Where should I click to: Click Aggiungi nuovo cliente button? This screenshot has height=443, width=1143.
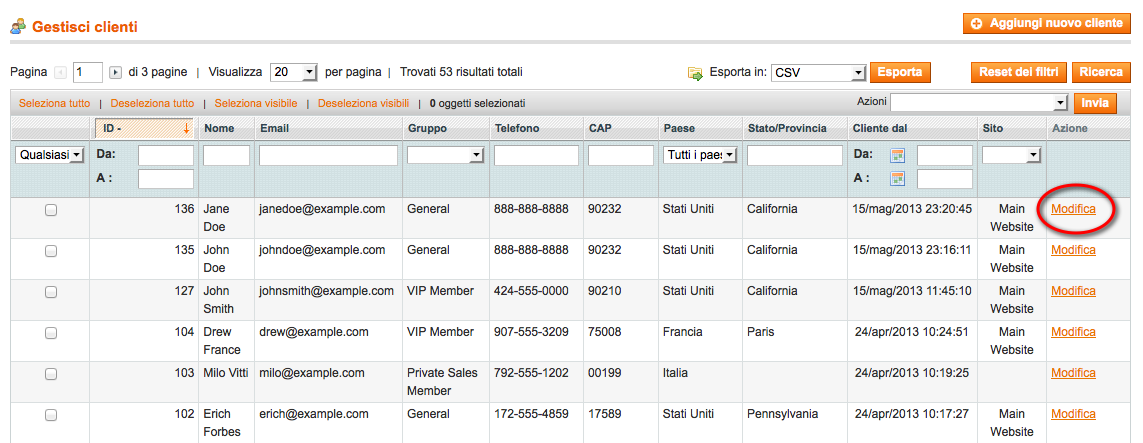pyautogui.click(x=1047, y=23)
